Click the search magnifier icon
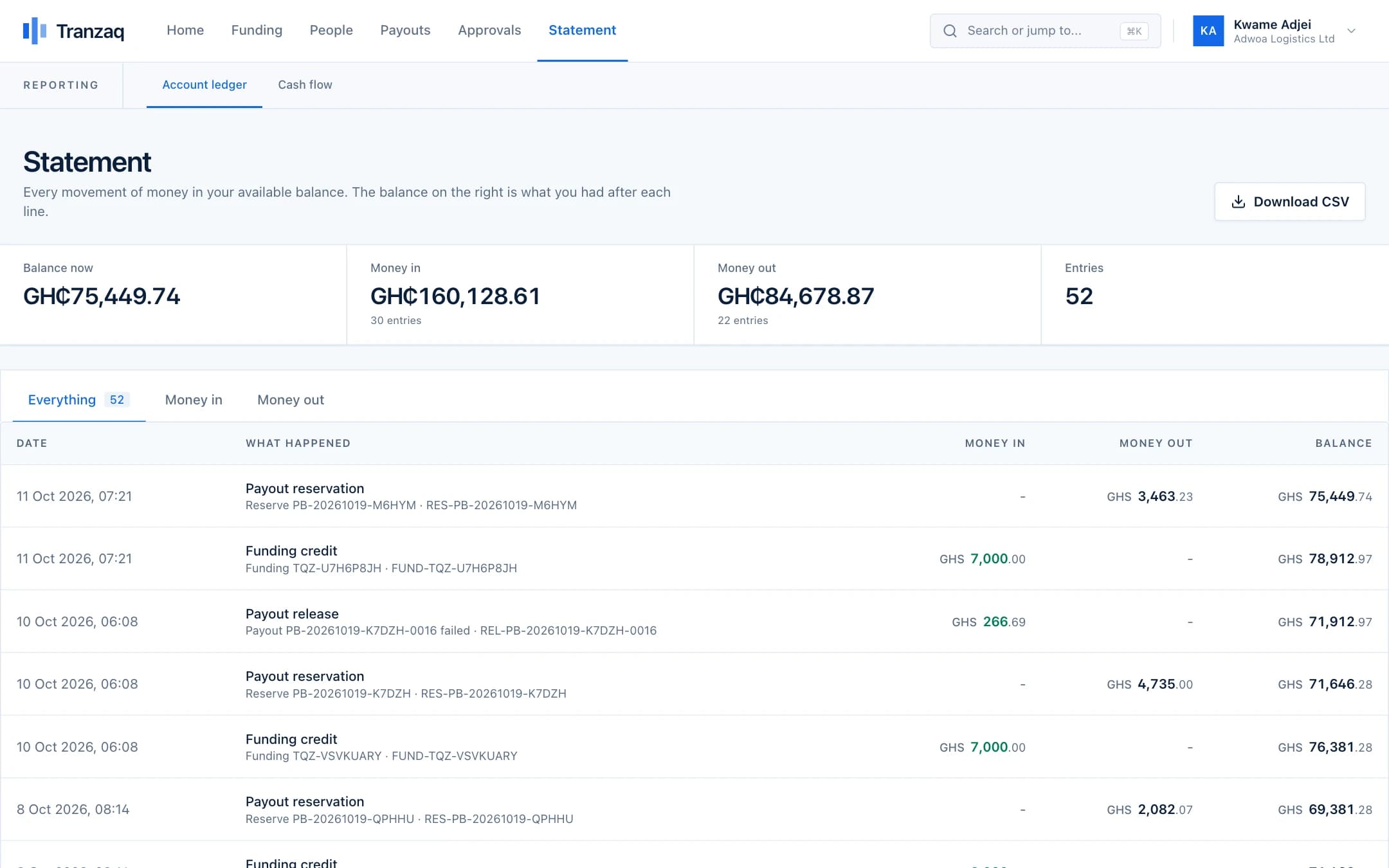Image resolution: width=1389 pixels, height=868 pixels. (x=950, y=31)
